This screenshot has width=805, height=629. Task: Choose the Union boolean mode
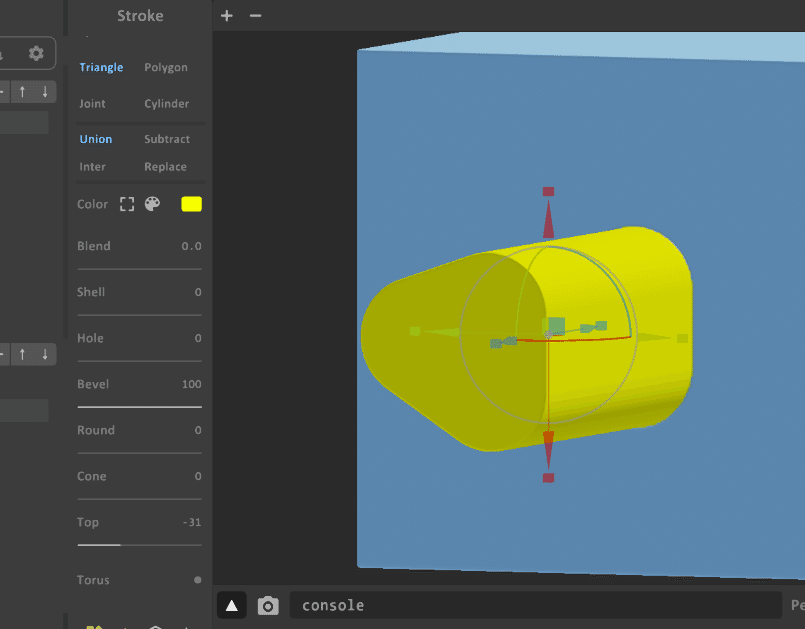[x=95, y=139]
